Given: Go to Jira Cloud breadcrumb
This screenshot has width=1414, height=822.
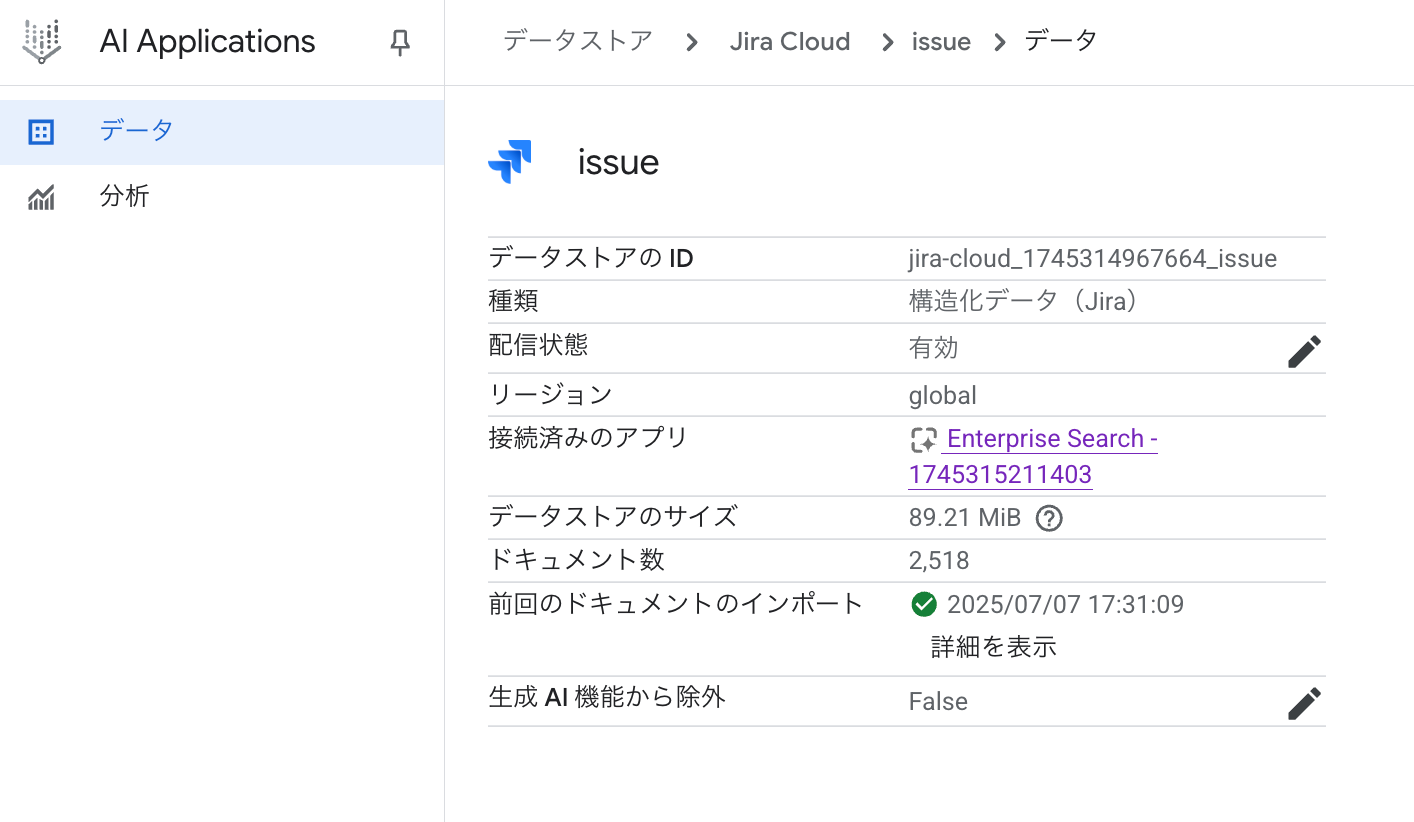Looking at the screenshot, I should coord(790,42).
